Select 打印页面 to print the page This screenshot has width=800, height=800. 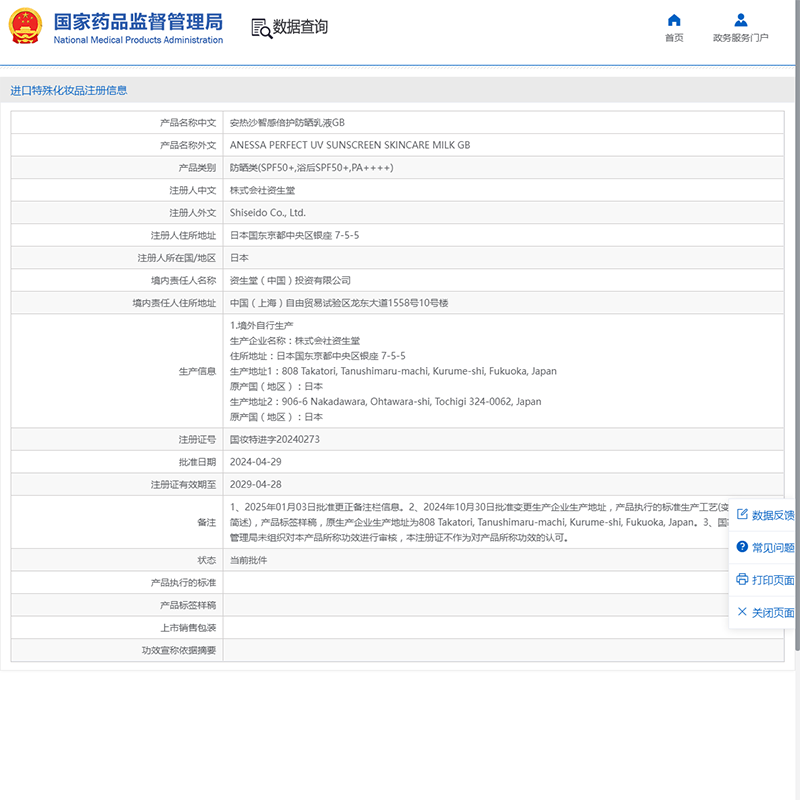click(773, 580)
